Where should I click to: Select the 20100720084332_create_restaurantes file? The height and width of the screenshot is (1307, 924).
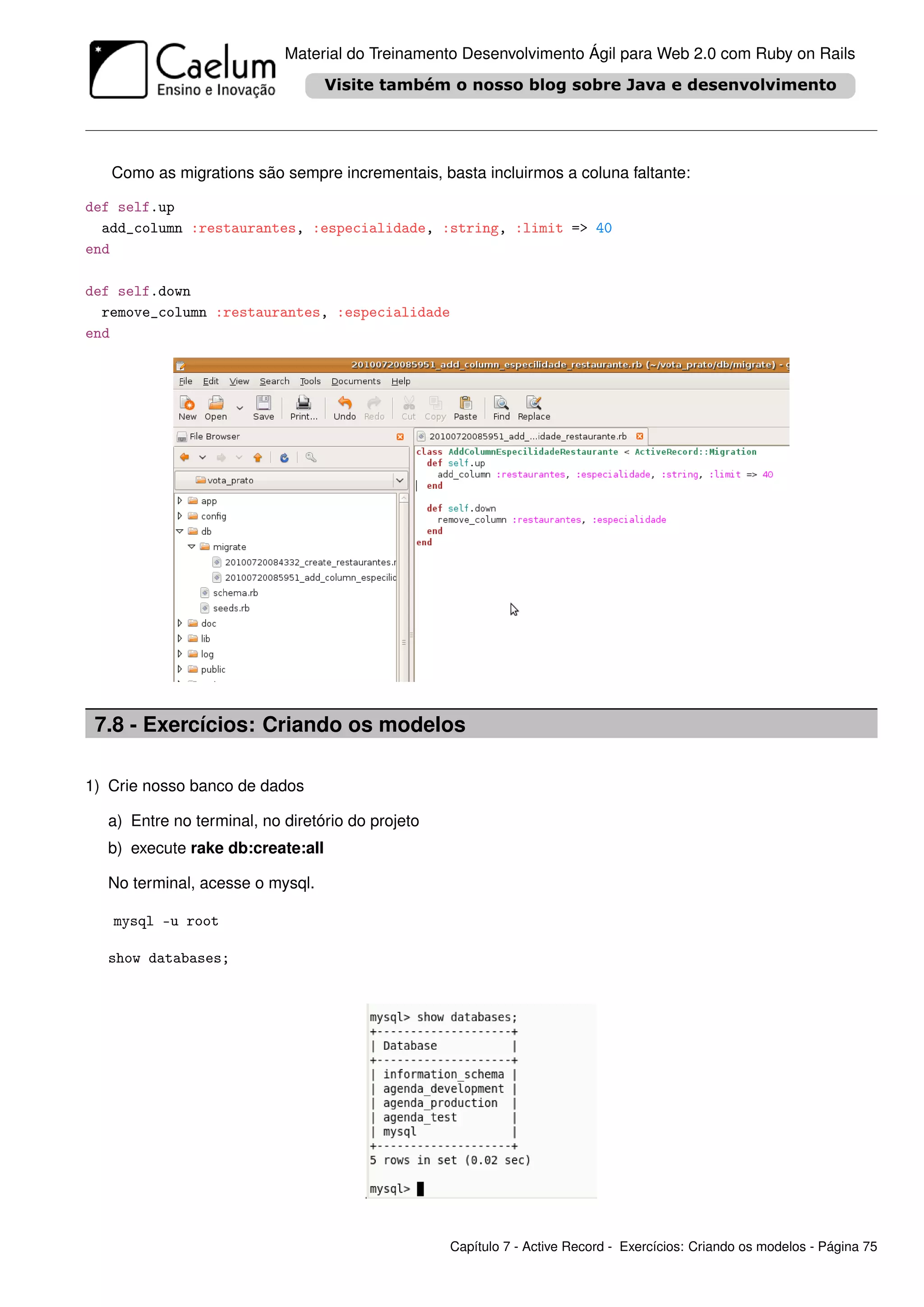coord(305,562)
